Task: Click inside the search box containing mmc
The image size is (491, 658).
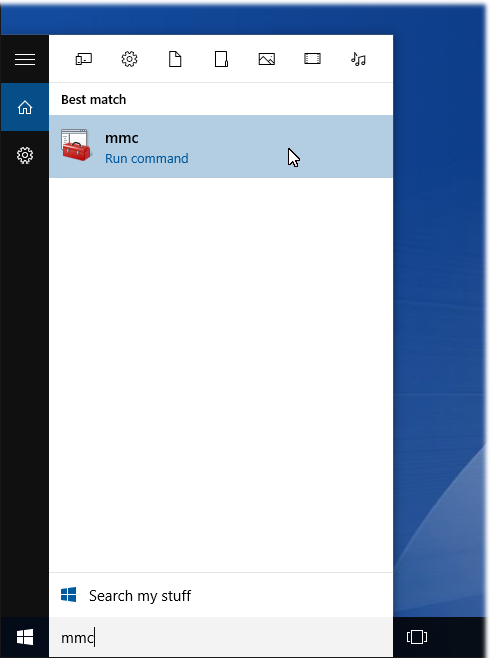Action: pos(221,637)
